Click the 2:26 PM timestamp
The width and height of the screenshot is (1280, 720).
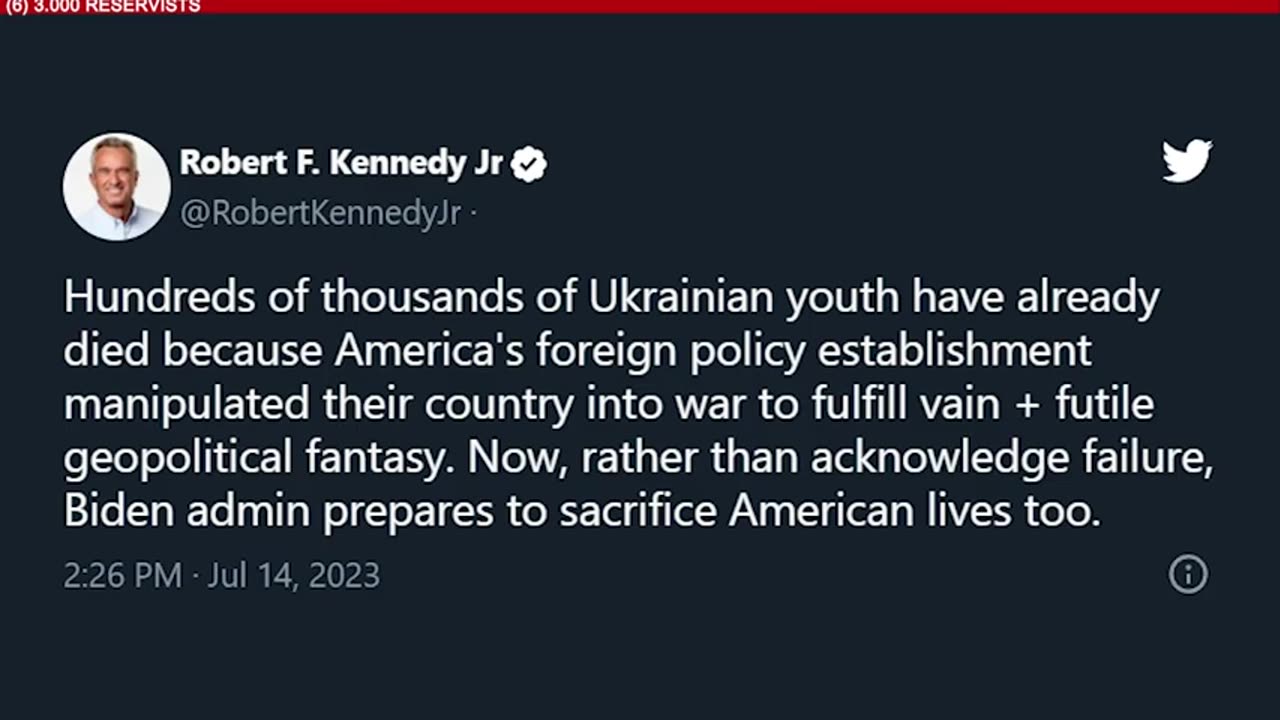click(x=123, y=575)
